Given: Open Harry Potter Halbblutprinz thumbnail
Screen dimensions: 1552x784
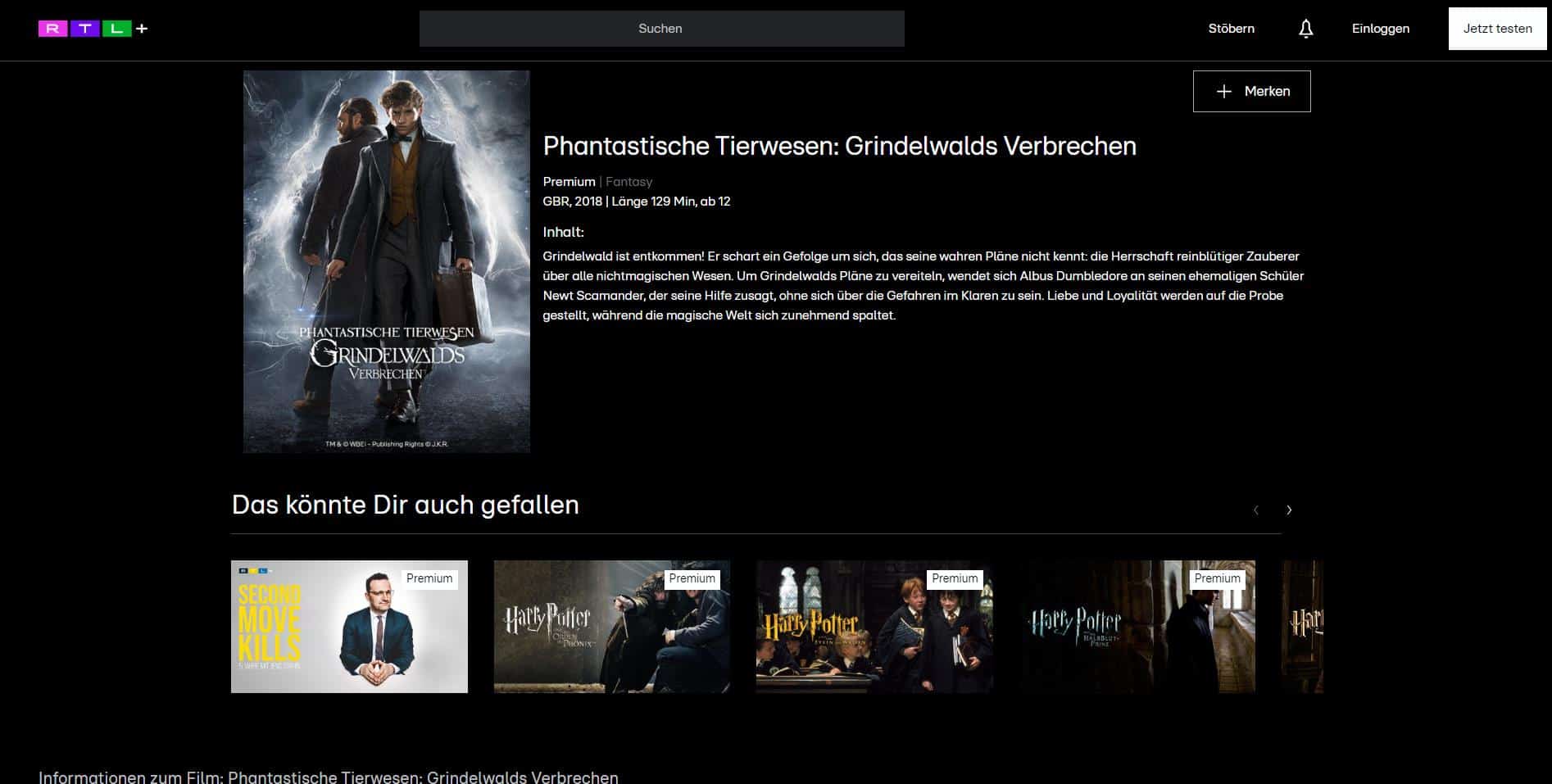Looking at the screenshot, I should (1137, 627).
